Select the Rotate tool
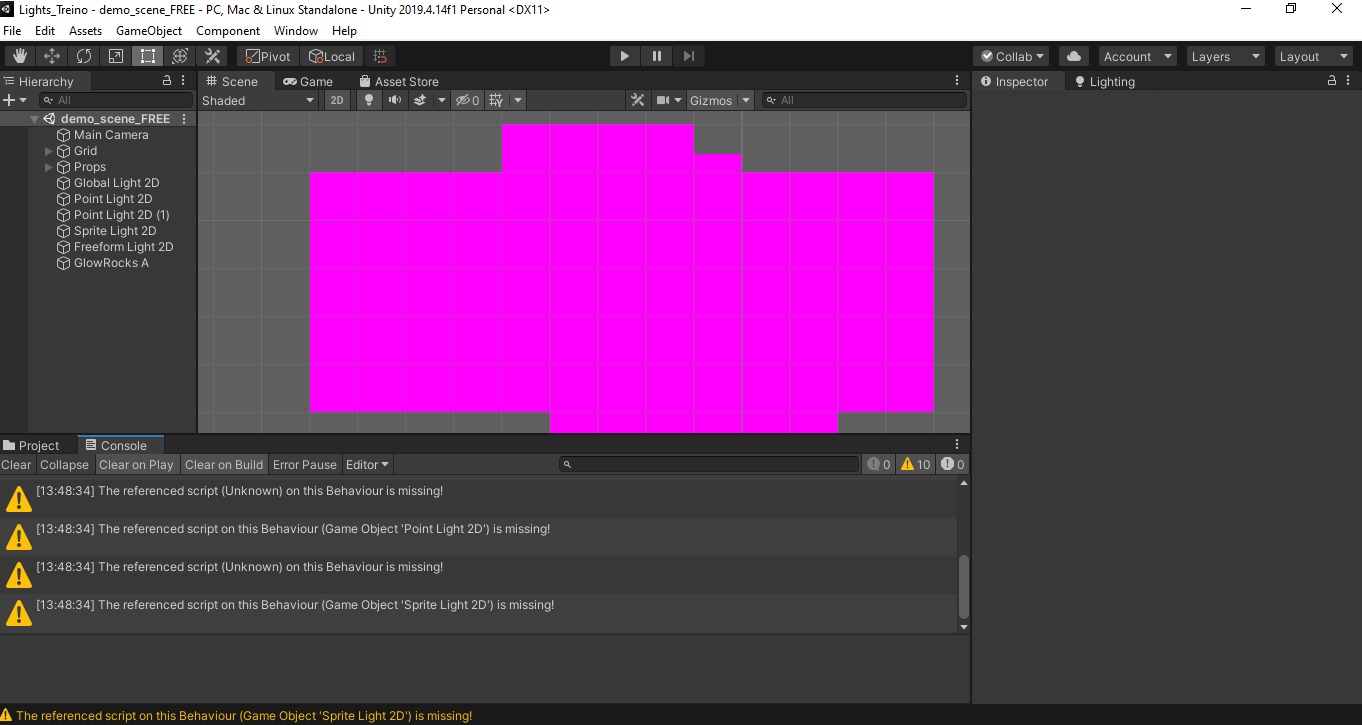Screen dimensions: 1362x725 (84, 56)
